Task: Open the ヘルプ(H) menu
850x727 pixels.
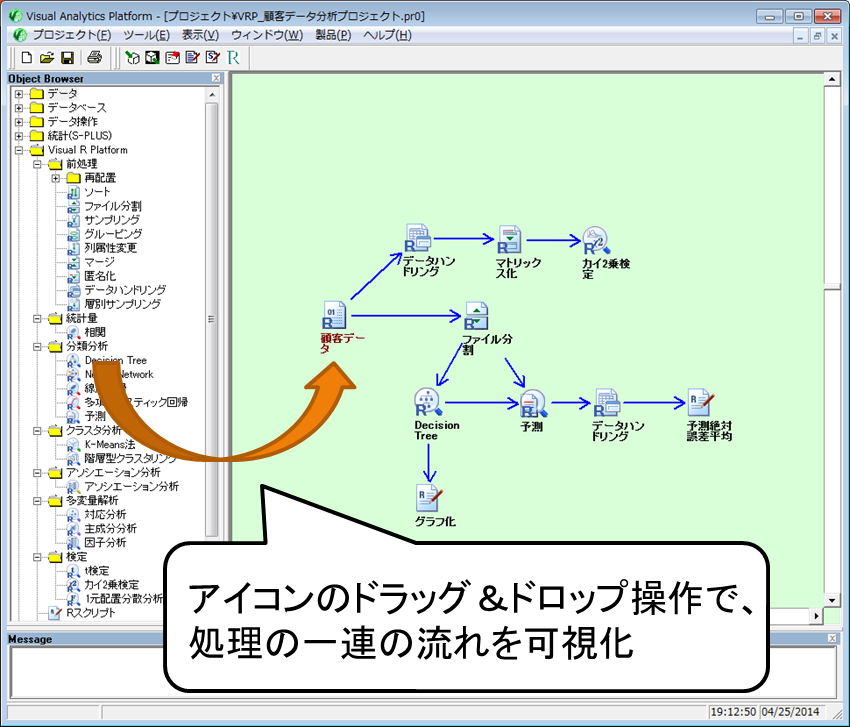Action: pos(387,35)
